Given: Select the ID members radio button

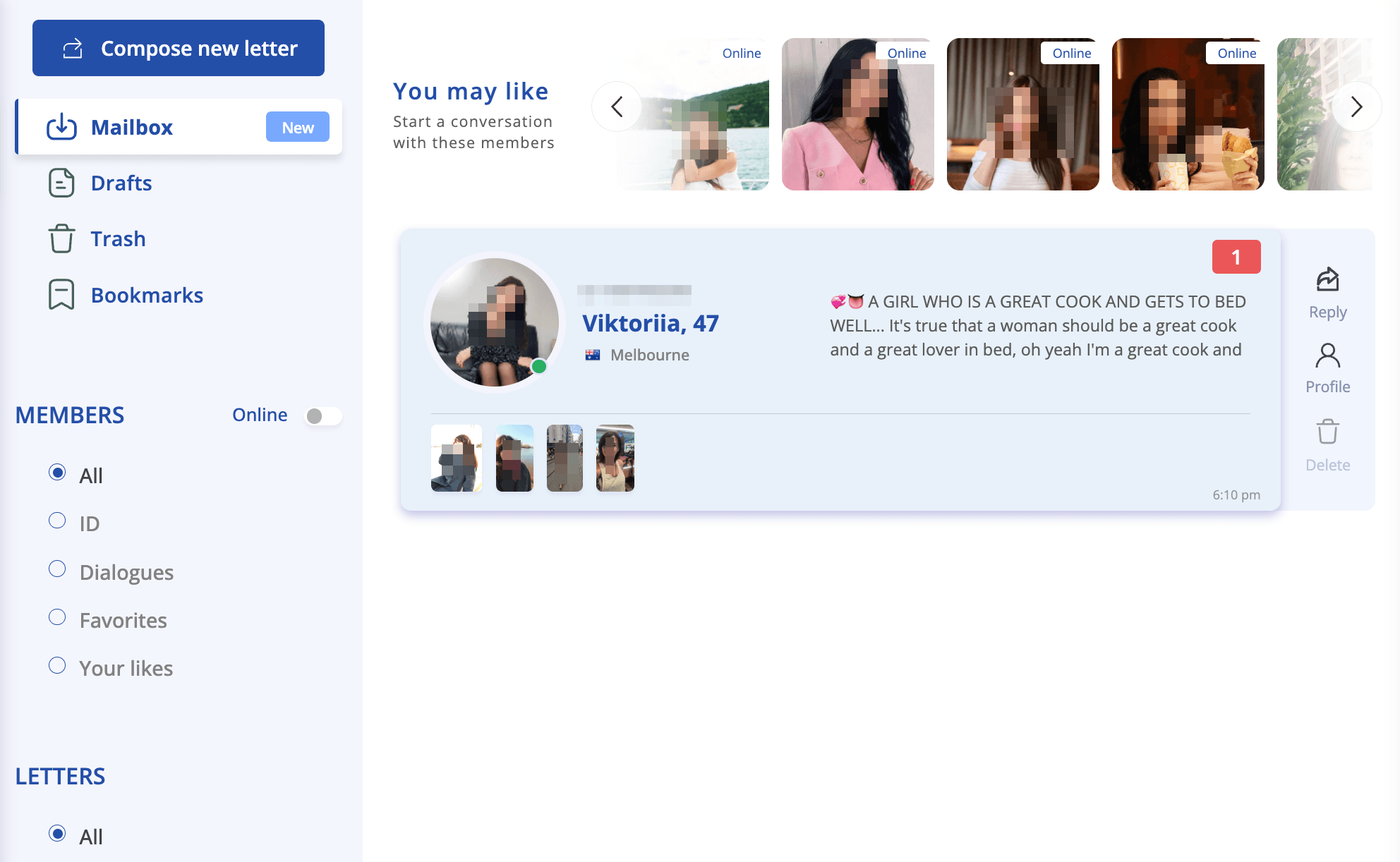Looking at the screenshot, I should 57,521.
